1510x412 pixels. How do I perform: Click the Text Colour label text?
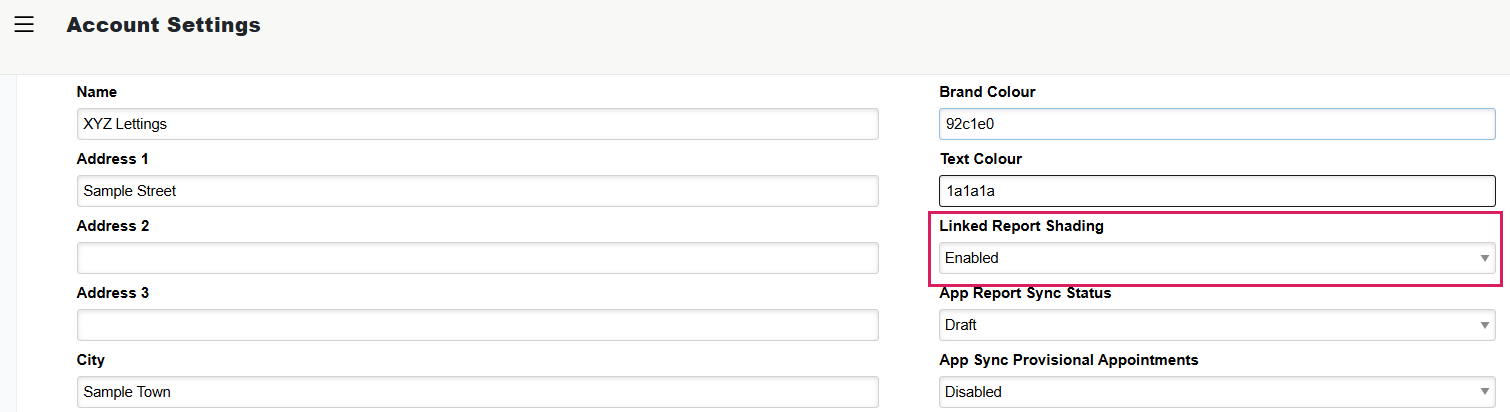pyautogui.click(x=980, y=159)
